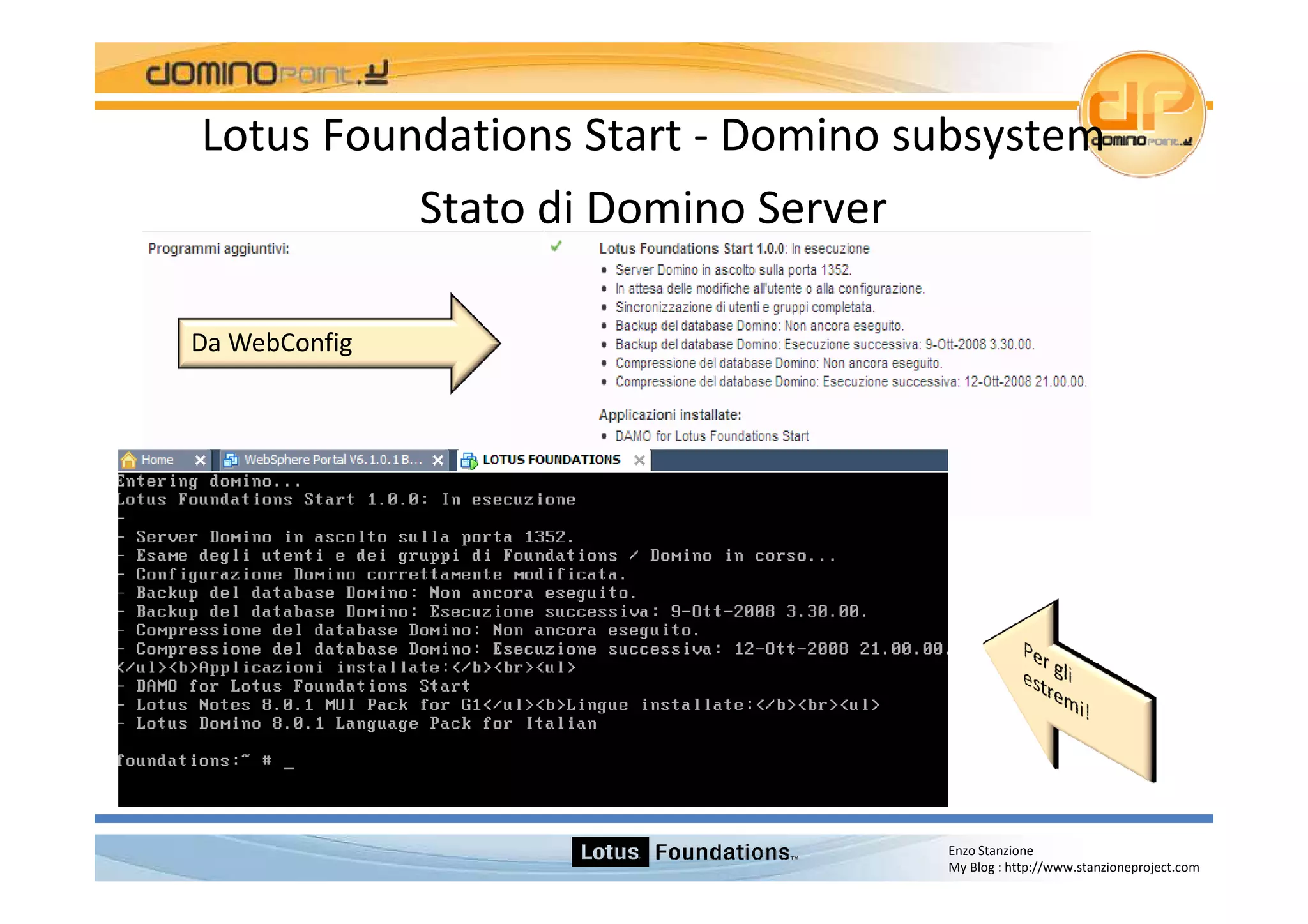Click WebConfig 'Backup del database Domino: Non ancora eseguito.'
Screen dimensions: 1308x924
pos(759,326)
